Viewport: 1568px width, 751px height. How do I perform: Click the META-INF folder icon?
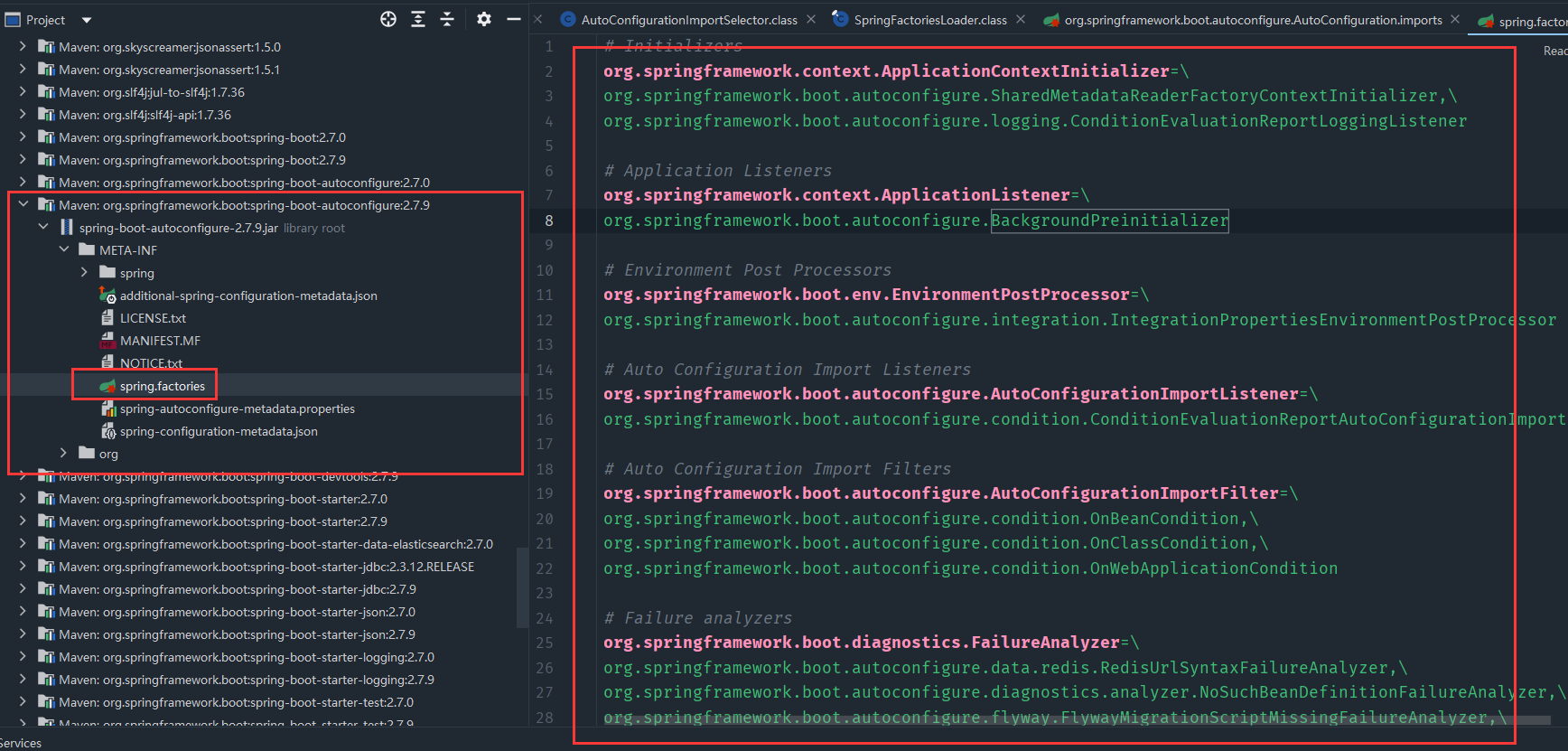[87, 249]
